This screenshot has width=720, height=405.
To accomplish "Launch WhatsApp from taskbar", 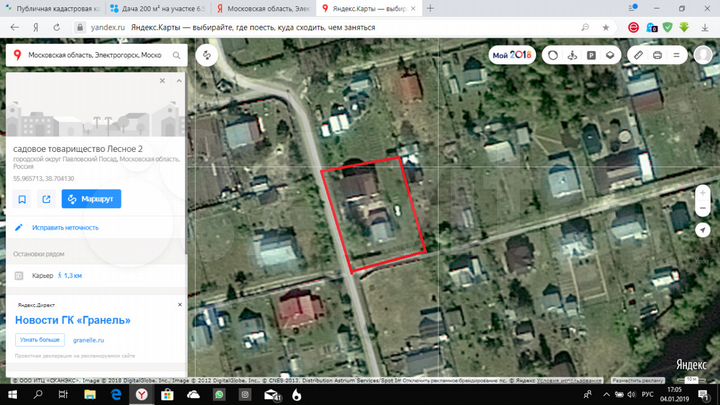I will (219, 394).
